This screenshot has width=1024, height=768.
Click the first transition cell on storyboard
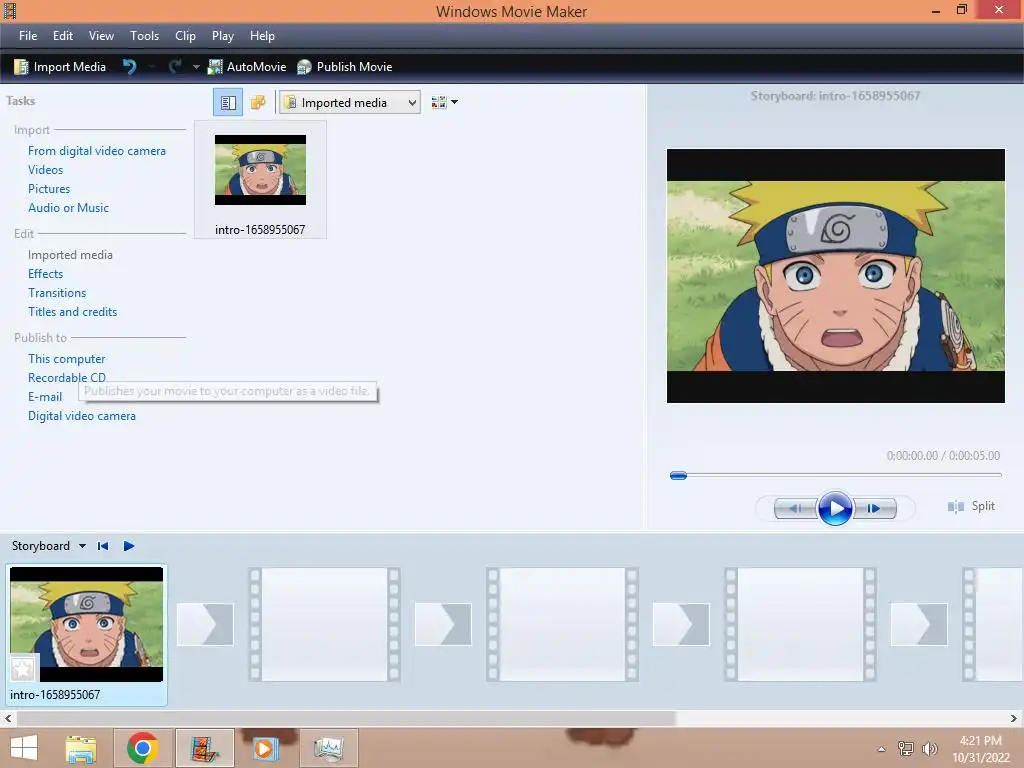[205, 624]
